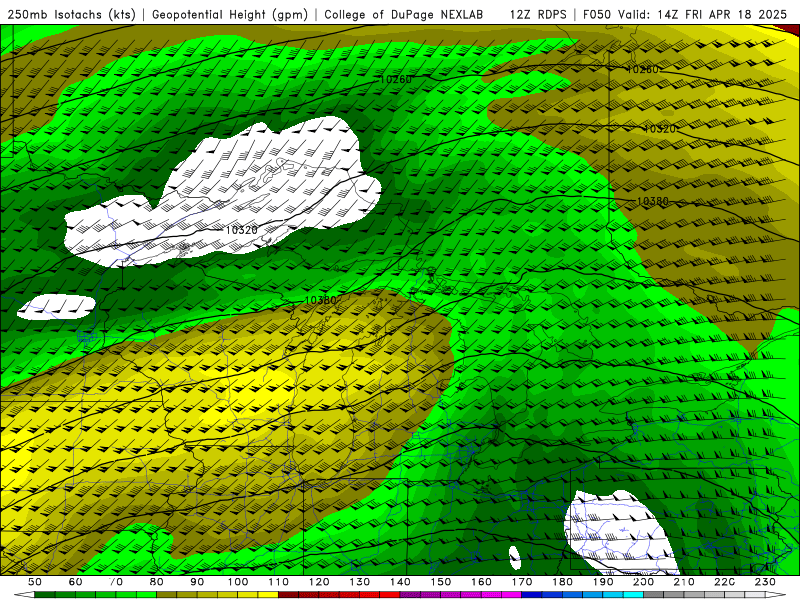Click the legend value 60
Image resolution: width=800 pixels, height=600 pixels.
tap(76, 582)
